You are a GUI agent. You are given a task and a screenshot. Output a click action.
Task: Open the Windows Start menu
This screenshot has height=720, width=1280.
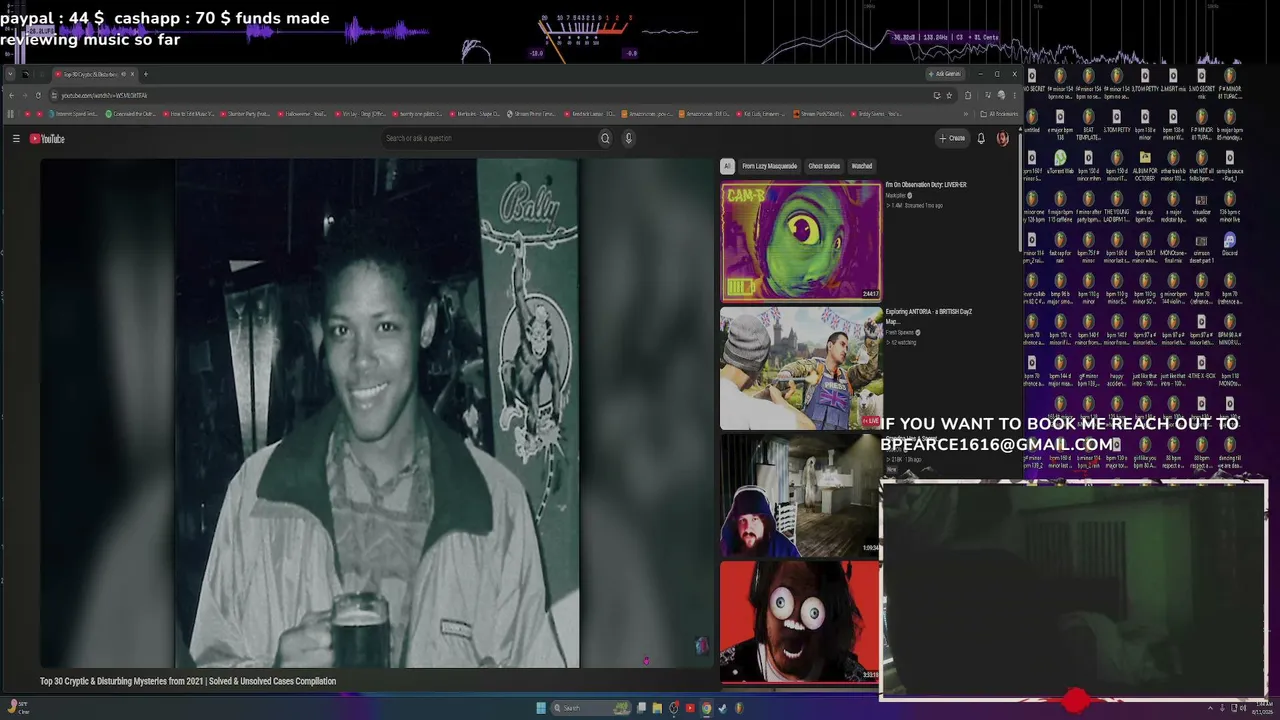(x=541, y=708)
